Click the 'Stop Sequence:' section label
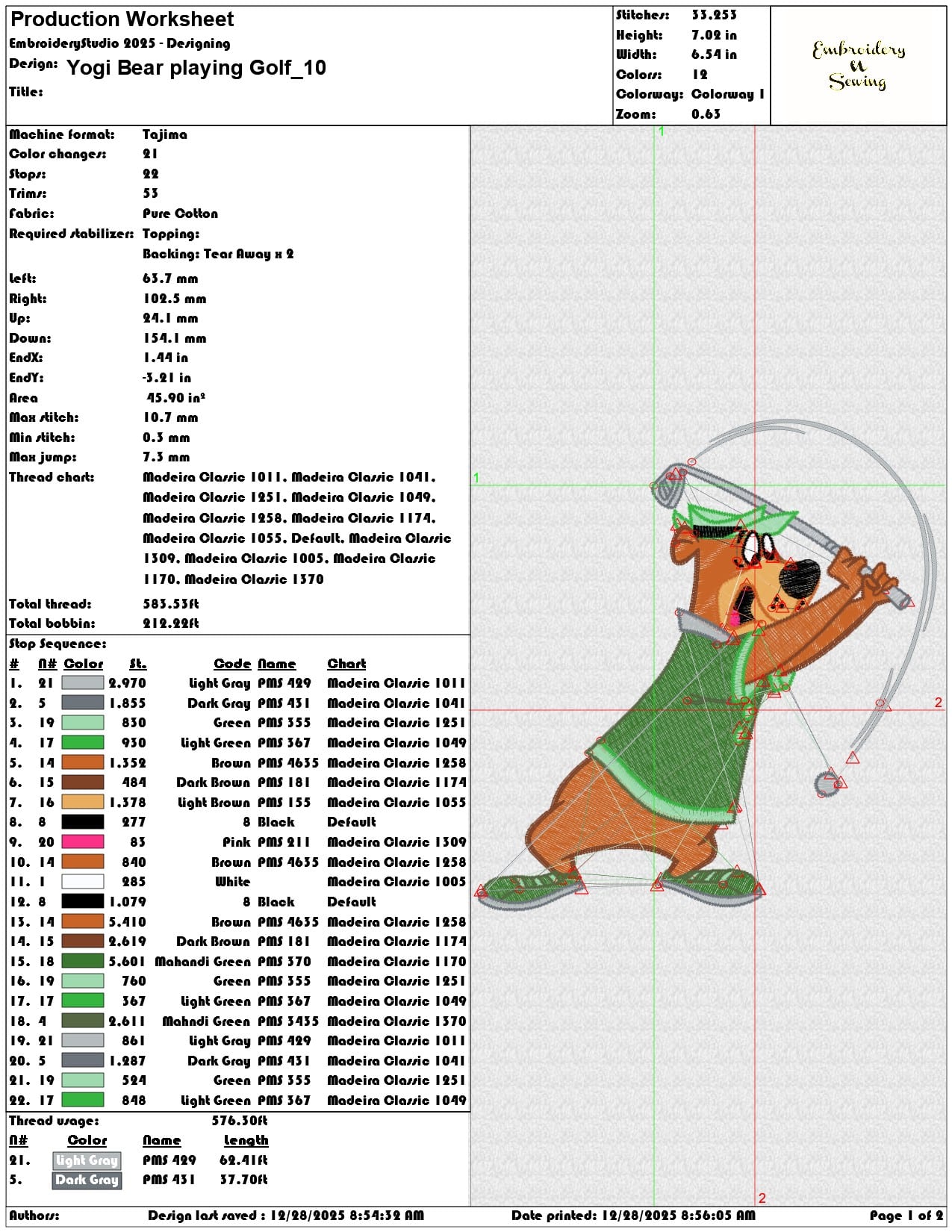952x1232 pixels. [x=57, y=644]
